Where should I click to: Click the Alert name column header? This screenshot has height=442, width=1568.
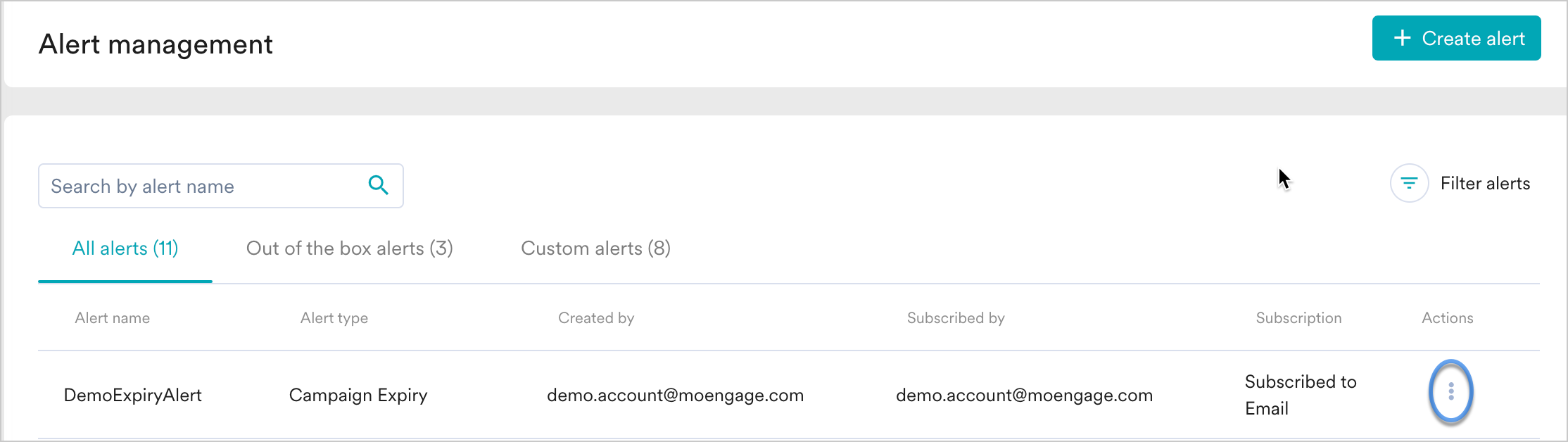(112, 317)
